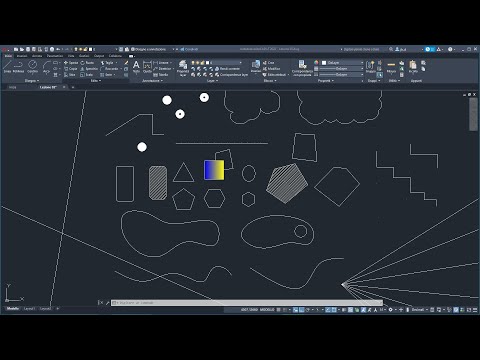Expand the Edita panel

[95, 81]
